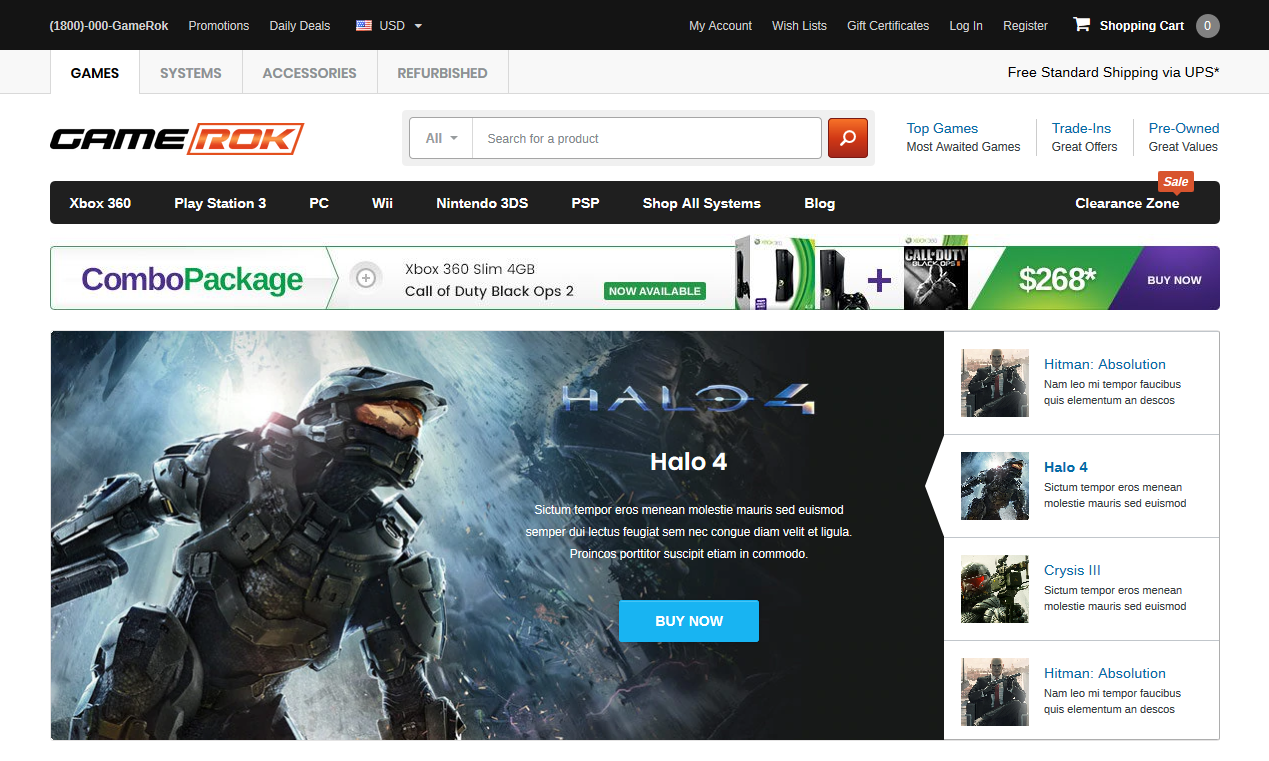Click the orange search magnifier button
Image resolution: width=1269 pixels, height=761 pixels.
[847, 138]
